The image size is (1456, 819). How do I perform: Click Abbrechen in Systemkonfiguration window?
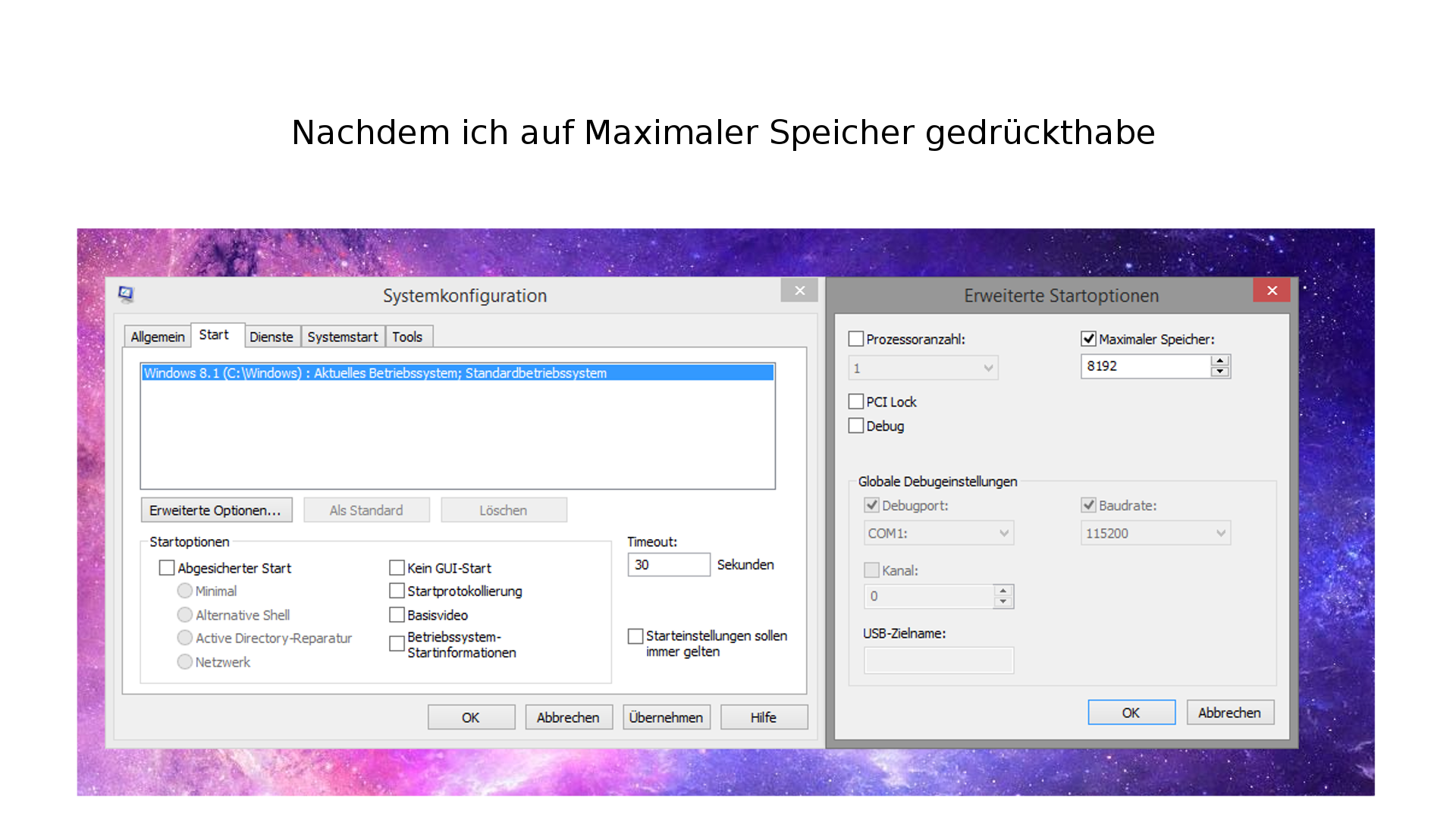tap(569, 717)
